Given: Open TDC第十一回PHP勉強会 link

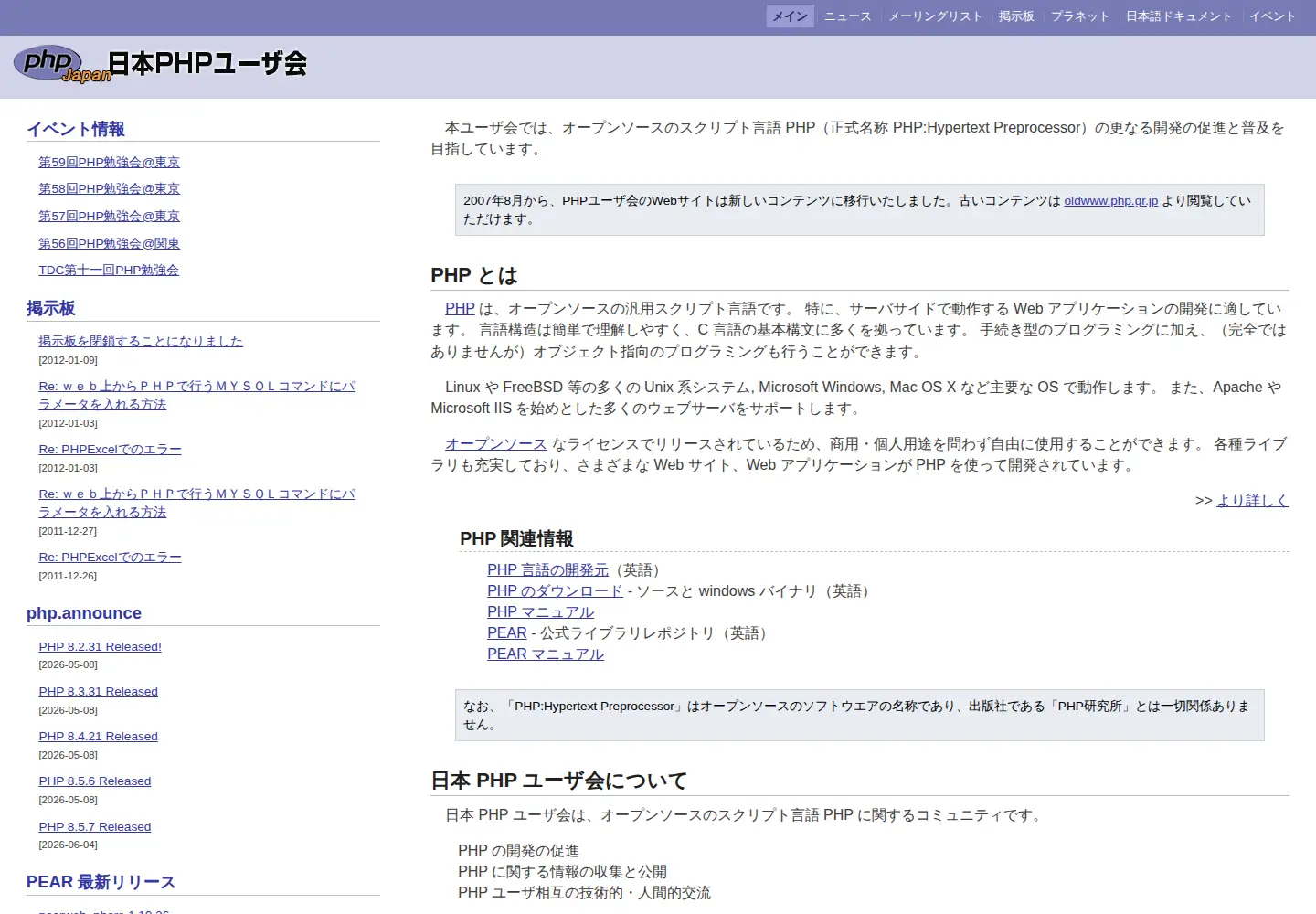Looking at the screenshot, I should [x=109, y=270].
